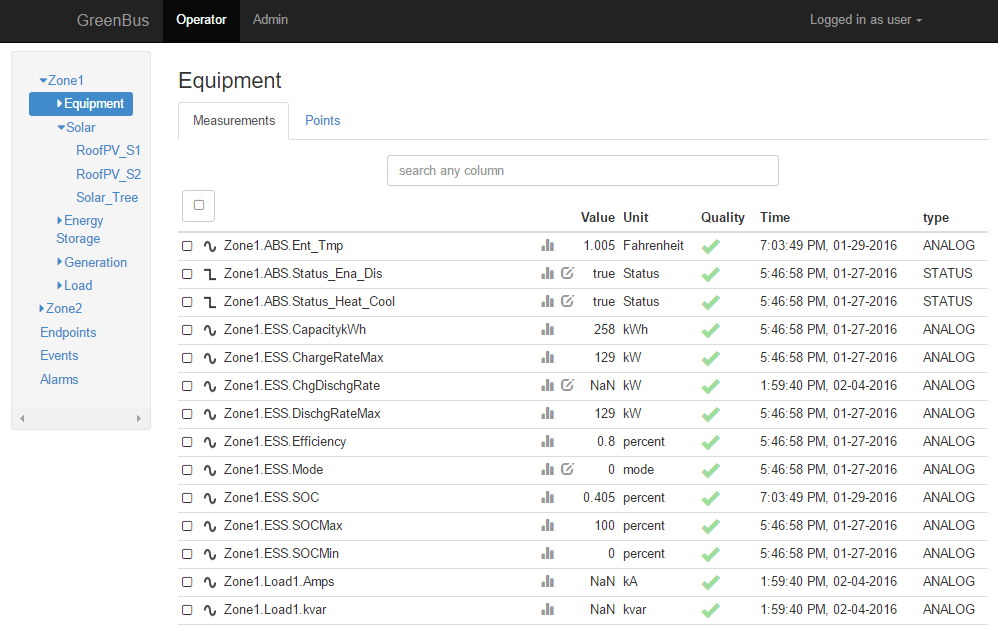Click the sidebar scroll left arrow
Image resolution: width=998 pixels, height=631 pixels.
22,418
